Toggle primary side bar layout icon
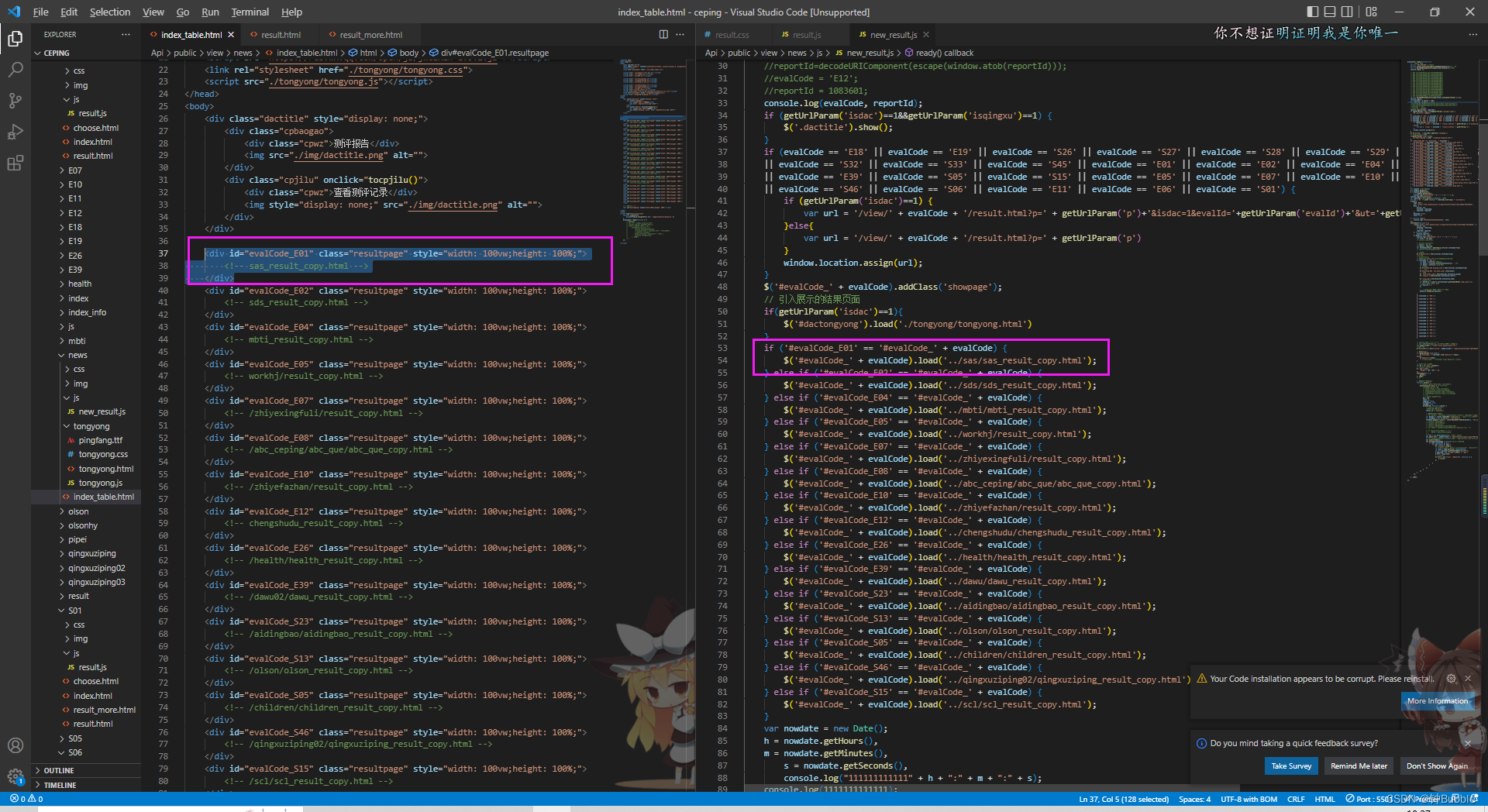Screen dimensions: 1488x812 click(x=1312, y=12)
